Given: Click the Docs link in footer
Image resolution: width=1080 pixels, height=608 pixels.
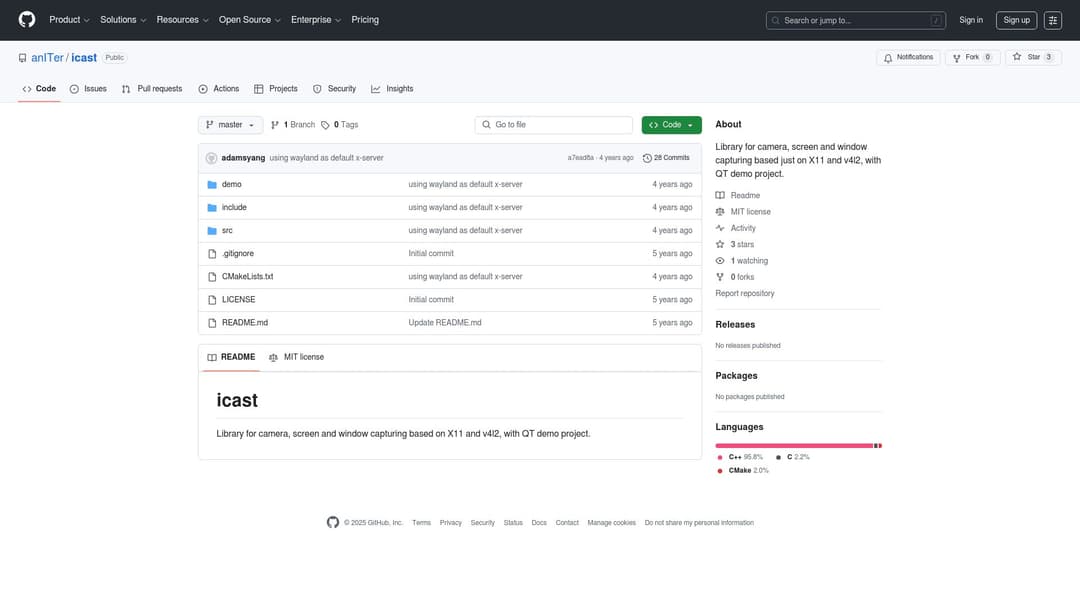Looking at the screenshot, I should (x=539, y=523).
